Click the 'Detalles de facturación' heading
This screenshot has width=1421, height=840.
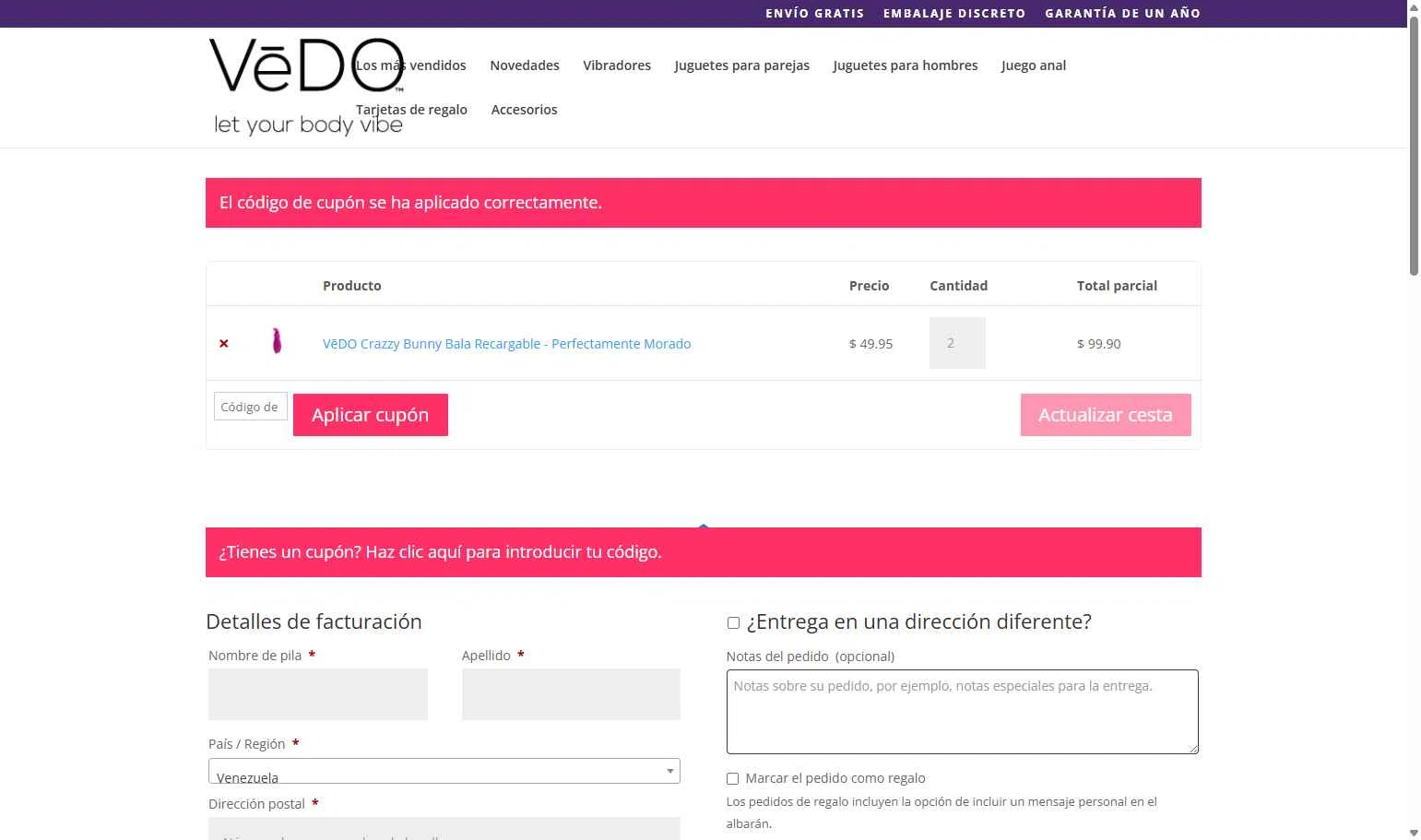pyautogui.click(x=314, y=621)
